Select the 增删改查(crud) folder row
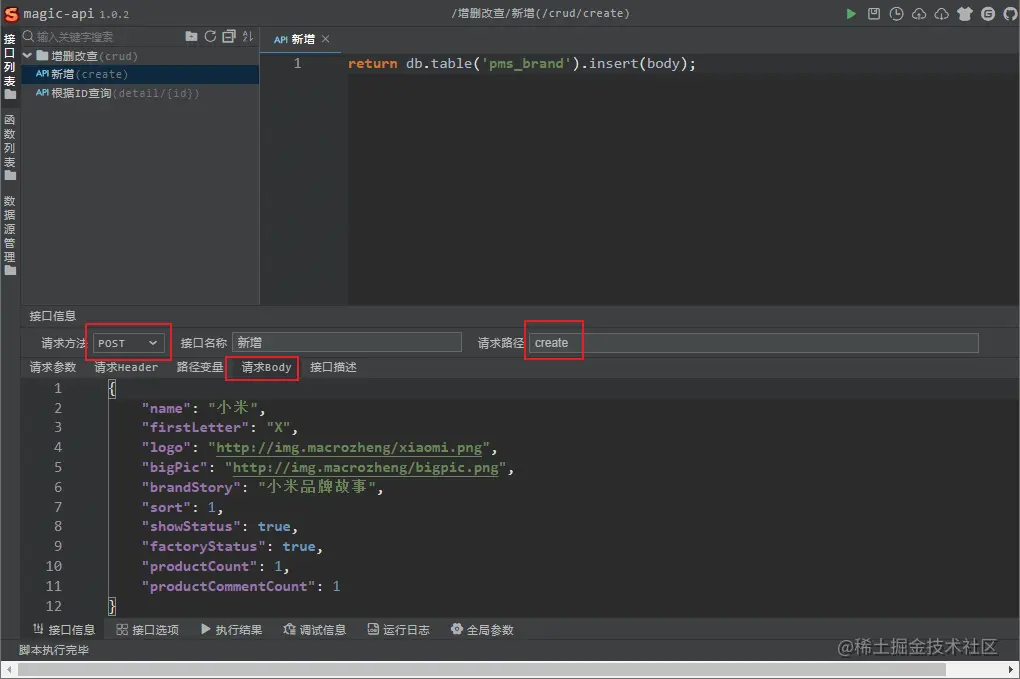The width and height of the screenshot is (1020, 679). pos(140,56)
